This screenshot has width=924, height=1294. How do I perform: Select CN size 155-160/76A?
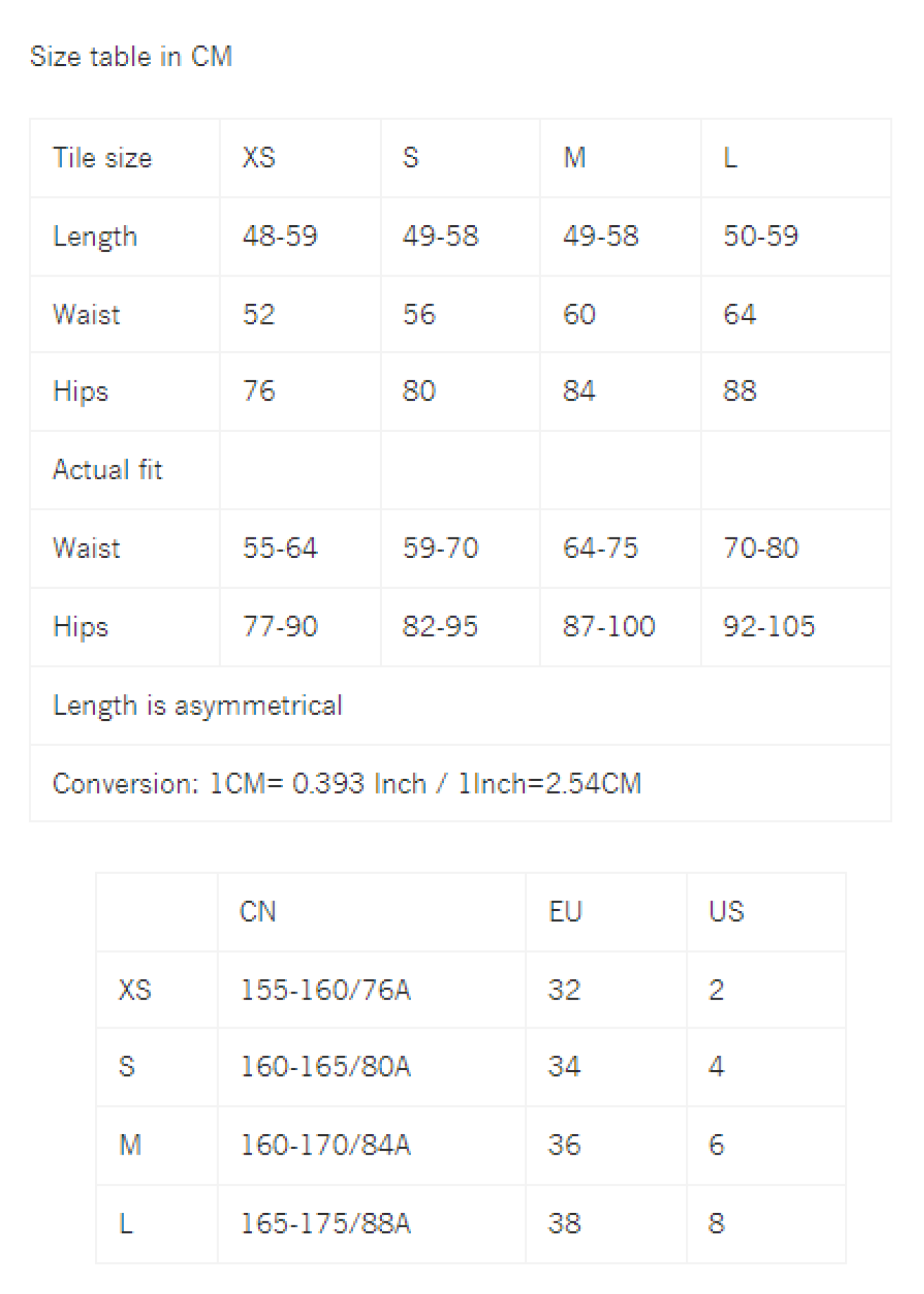click(325, 990)
